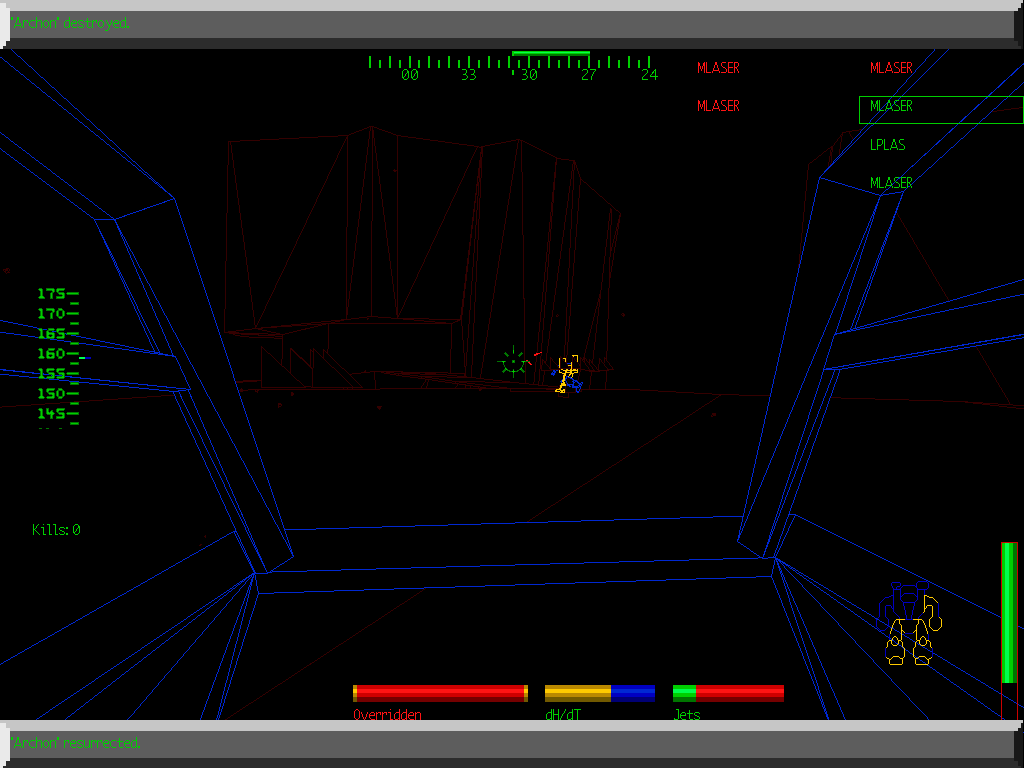Click the Jets fuel bar
1024x768 pixels.
(728, 693)
